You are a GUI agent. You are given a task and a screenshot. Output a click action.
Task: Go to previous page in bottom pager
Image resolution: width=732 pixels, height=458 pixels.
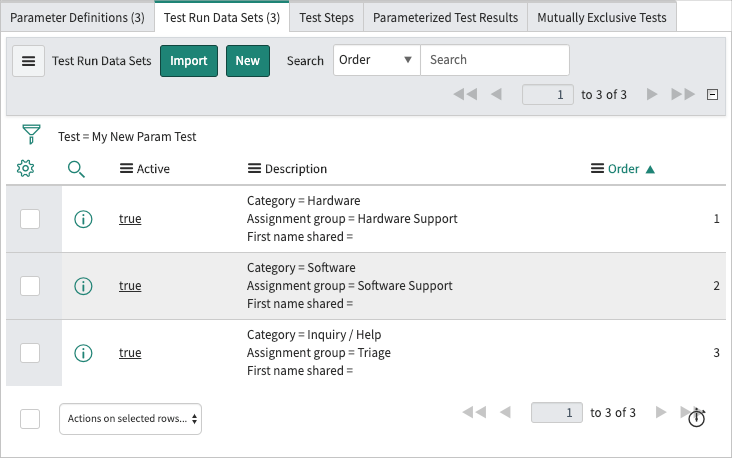pyautogui.click(x=505, y=412)
